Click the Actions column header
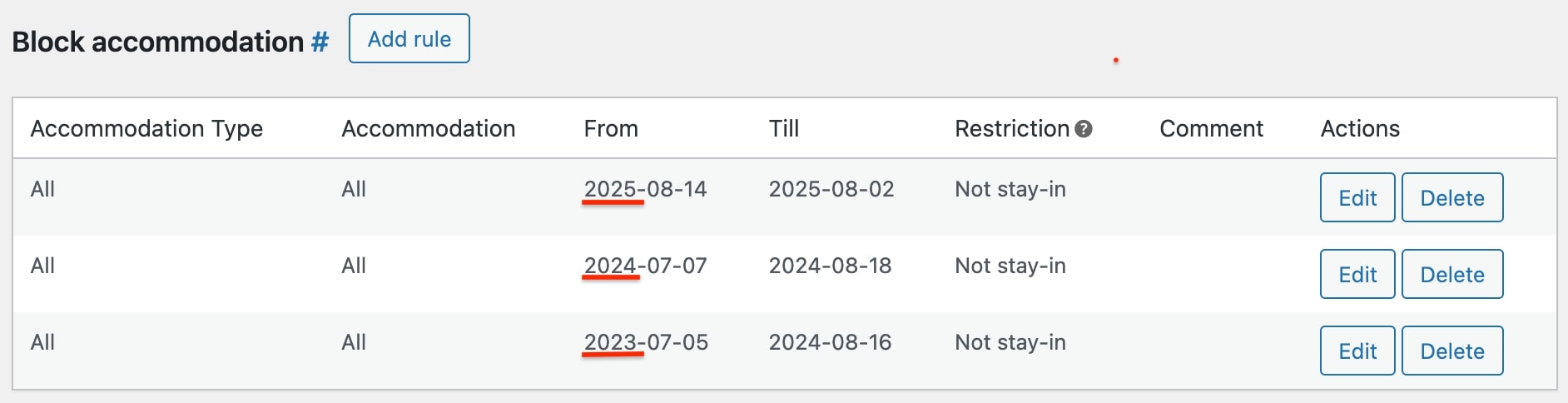This screenshot has height=403, width=1568. pyautogui.click(x=1360, y=129)
